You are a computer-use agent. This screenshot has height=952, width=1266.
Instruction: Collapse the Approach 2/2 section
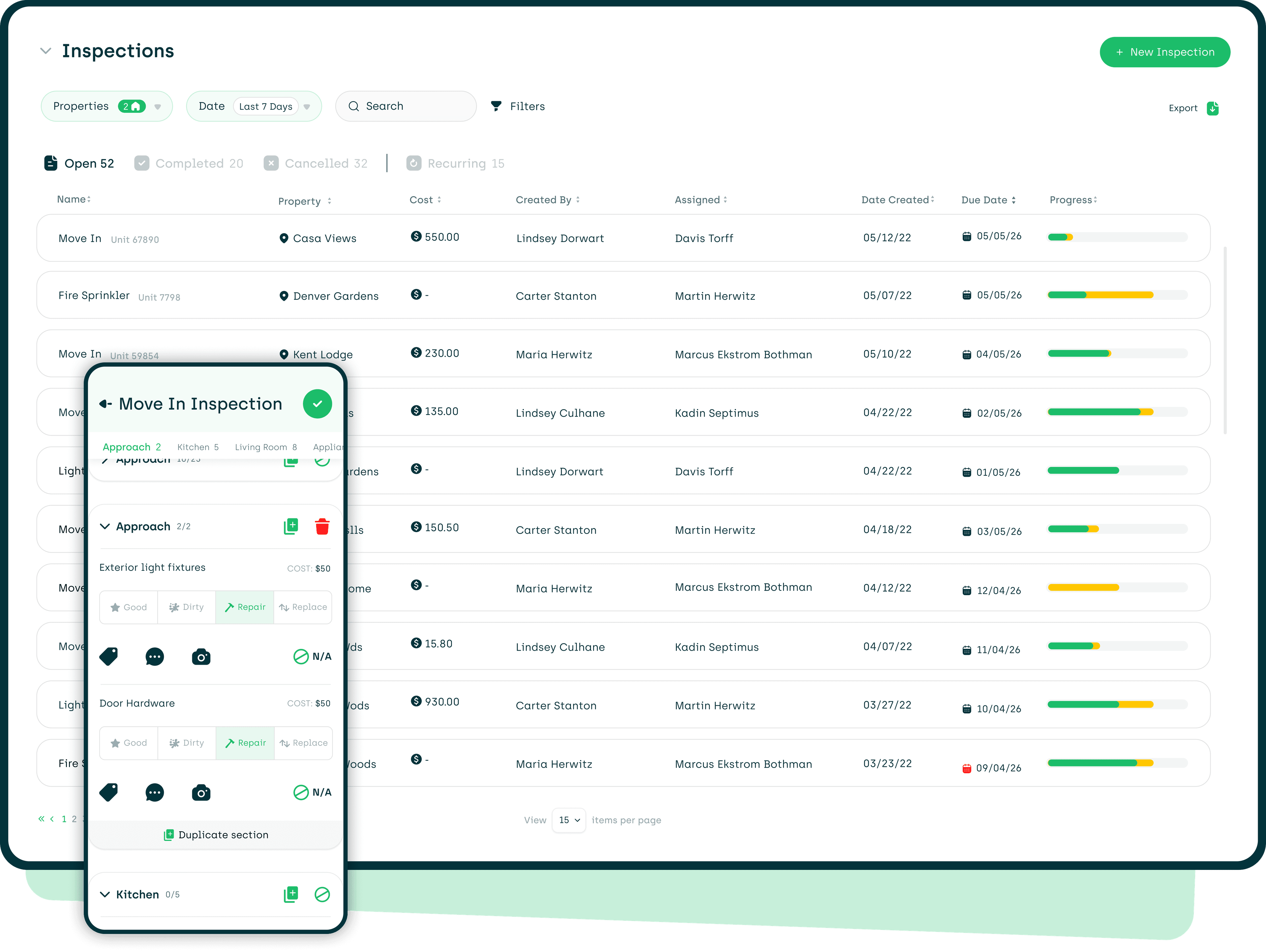(x=105, y=526)
